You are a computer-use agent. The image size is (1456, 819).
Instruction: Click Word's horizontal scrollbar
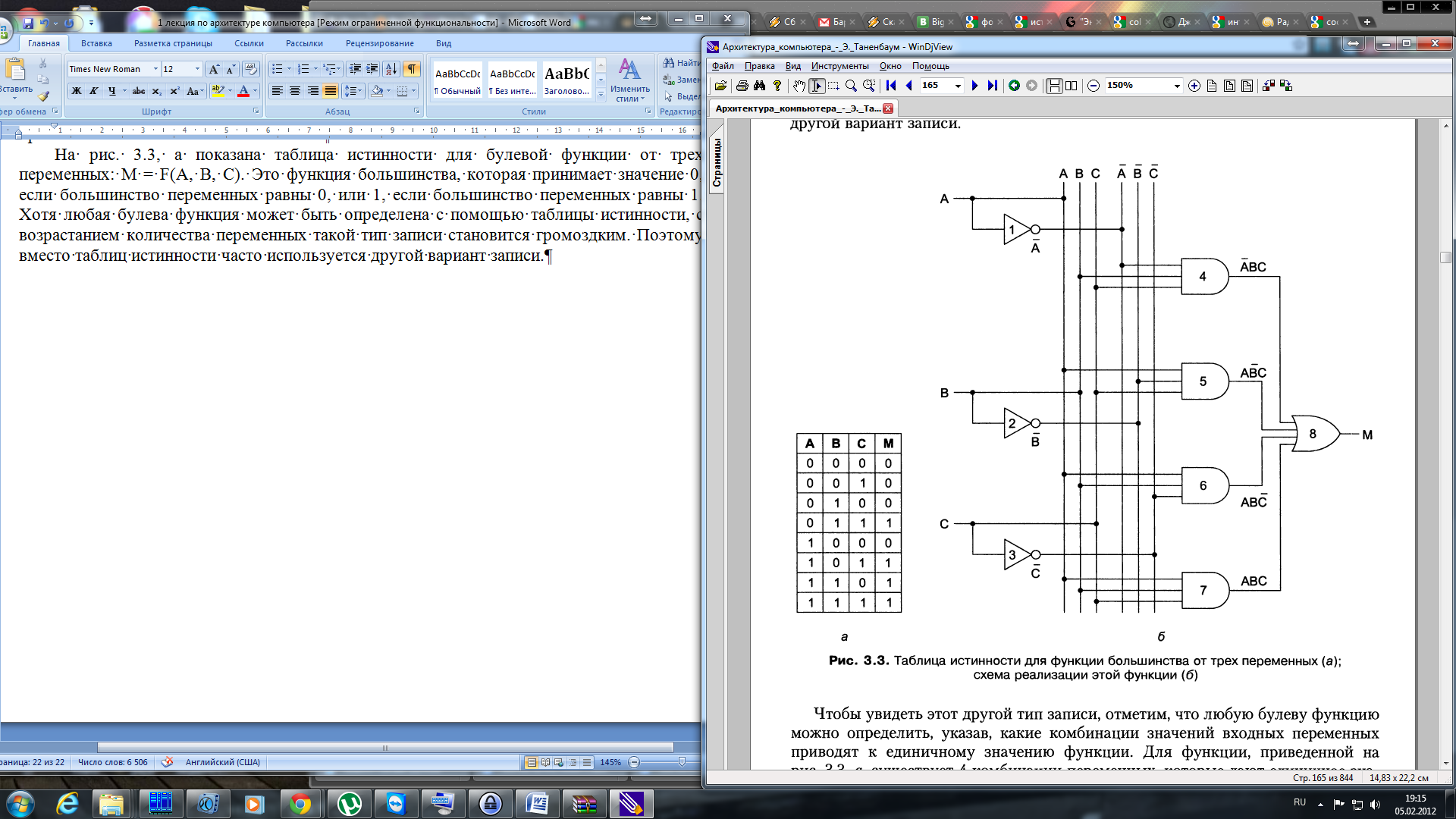pyautogui.click(x=385, y=748)
